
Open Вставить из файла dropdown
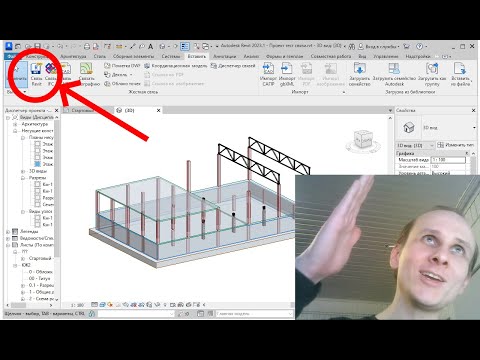click(460, 74)
